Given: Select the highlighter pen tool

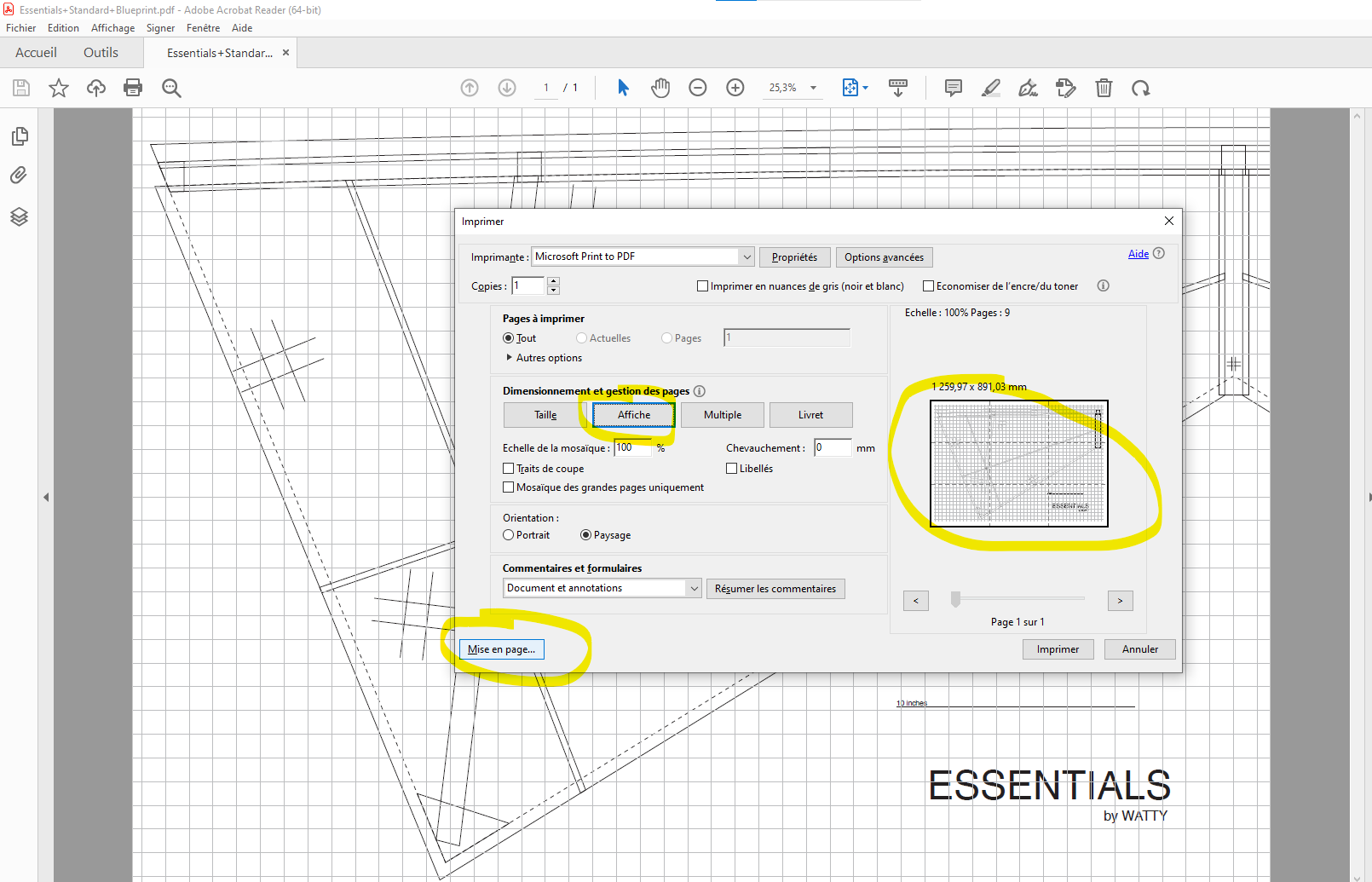Looking at the screenshot, I should [991, 88].
